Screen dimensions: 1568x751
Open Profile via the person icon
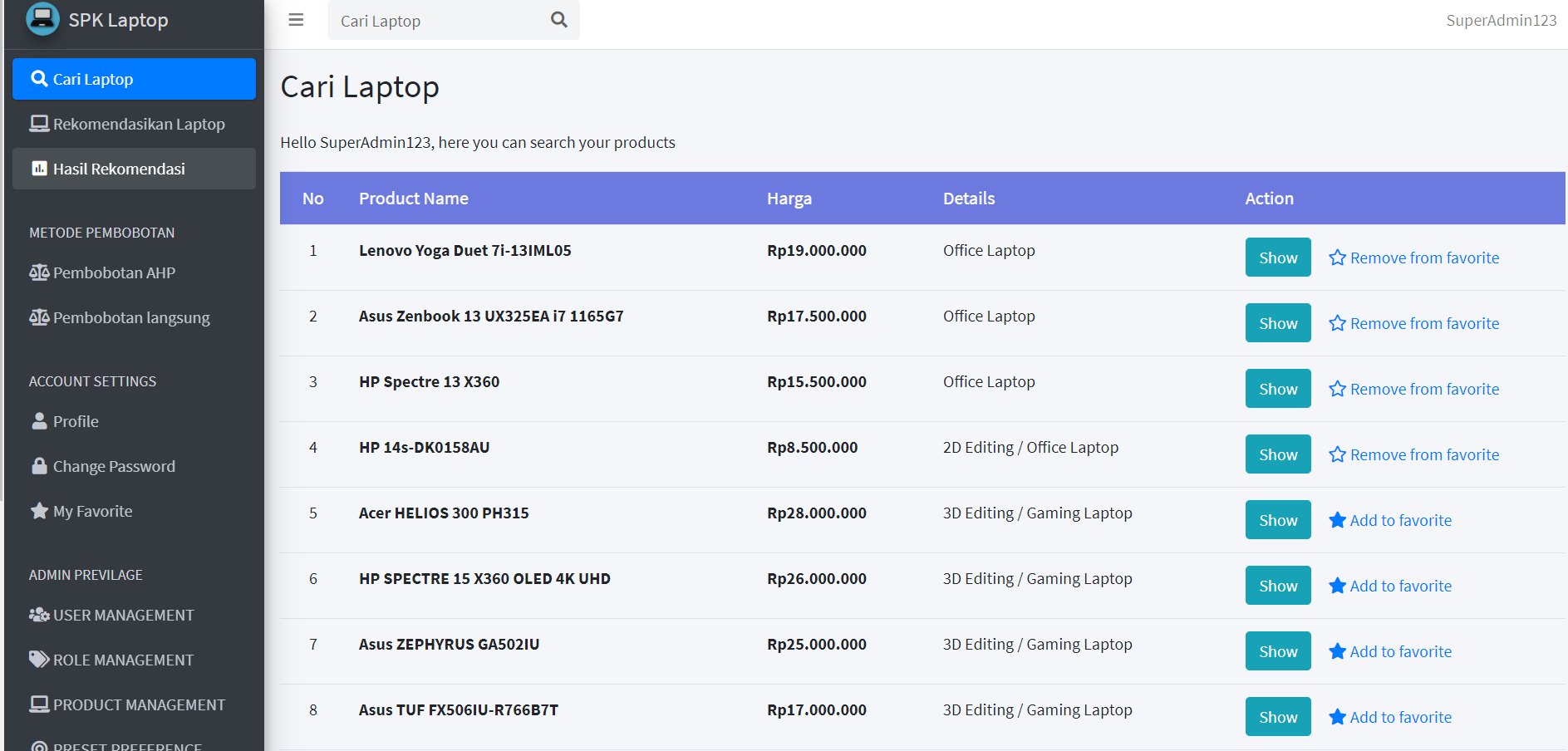click(x=39, y=421)
